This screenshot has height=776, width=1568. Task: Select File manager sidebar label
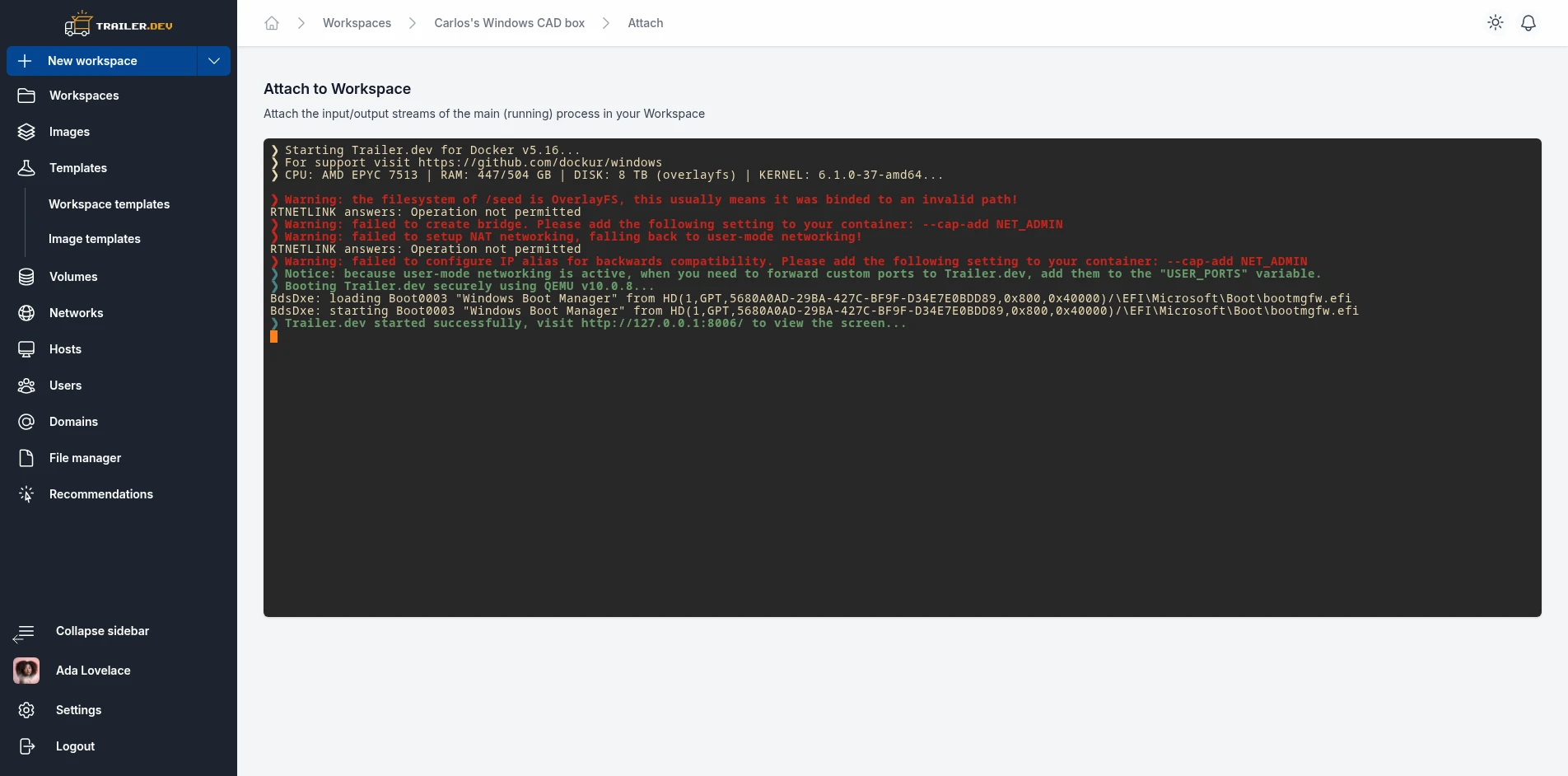85,458
